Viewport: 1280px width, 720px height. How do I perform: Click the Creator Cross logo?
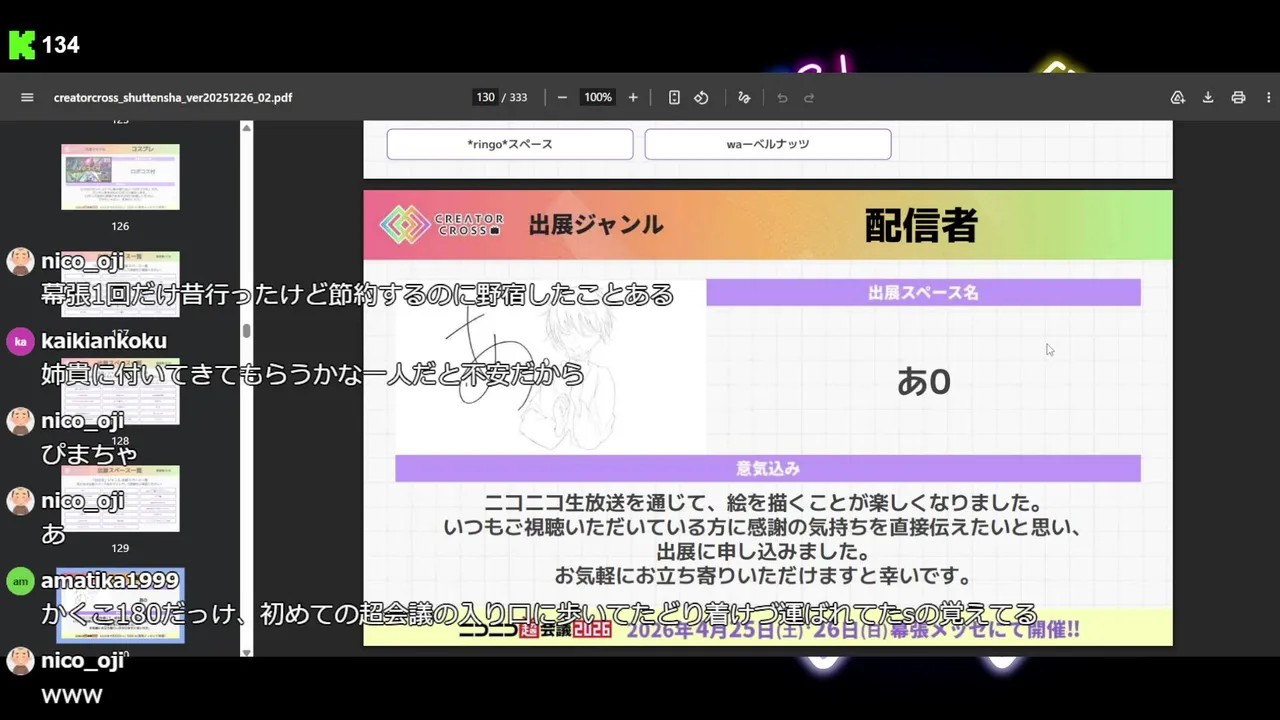tap(442, 225)
